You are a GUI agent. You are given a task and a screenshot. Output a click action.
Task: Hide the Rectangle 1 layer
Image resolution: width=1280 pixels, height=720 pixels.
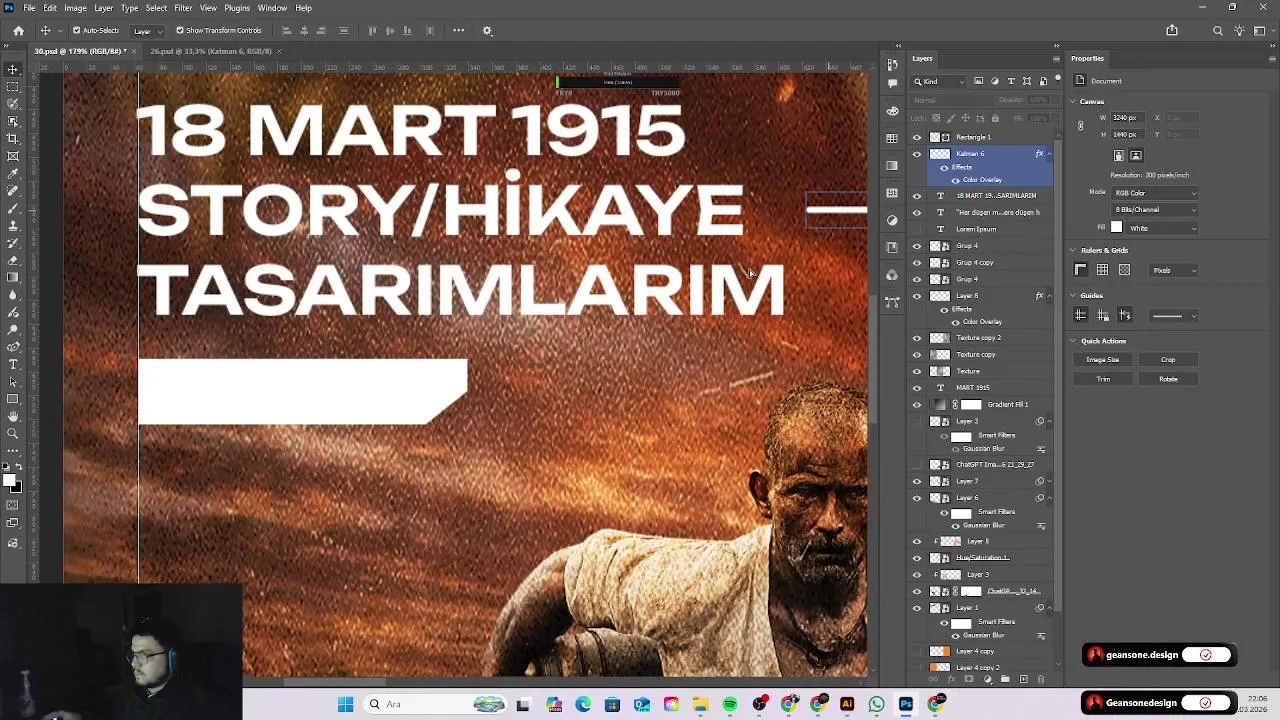[x=917, y=137]
